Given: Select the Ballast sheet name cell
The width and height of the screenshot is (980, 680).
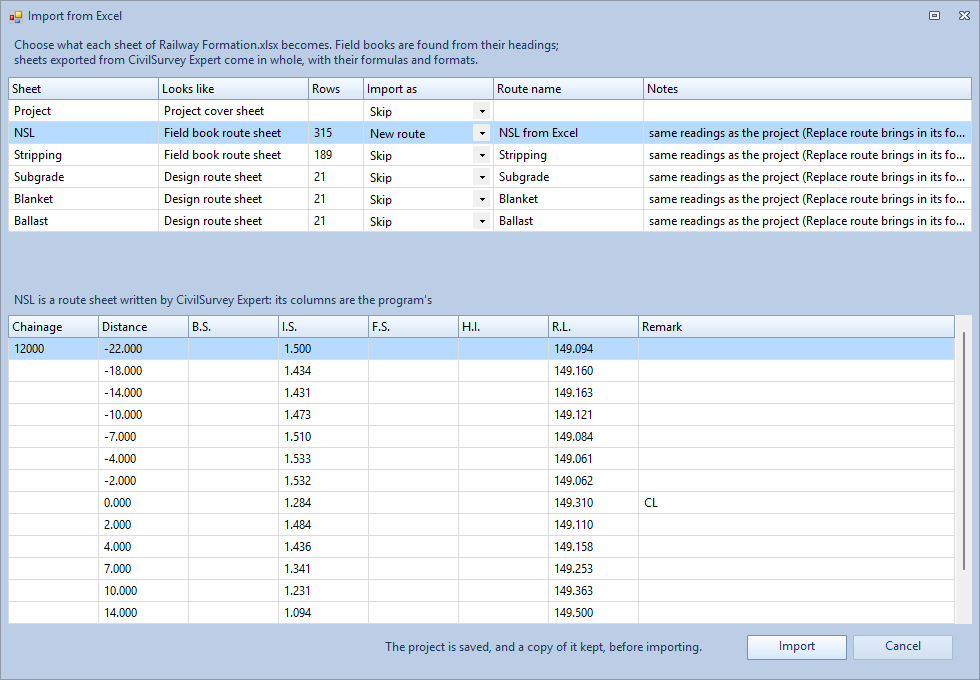Looking at the screenshot, I should click(83, 221).
